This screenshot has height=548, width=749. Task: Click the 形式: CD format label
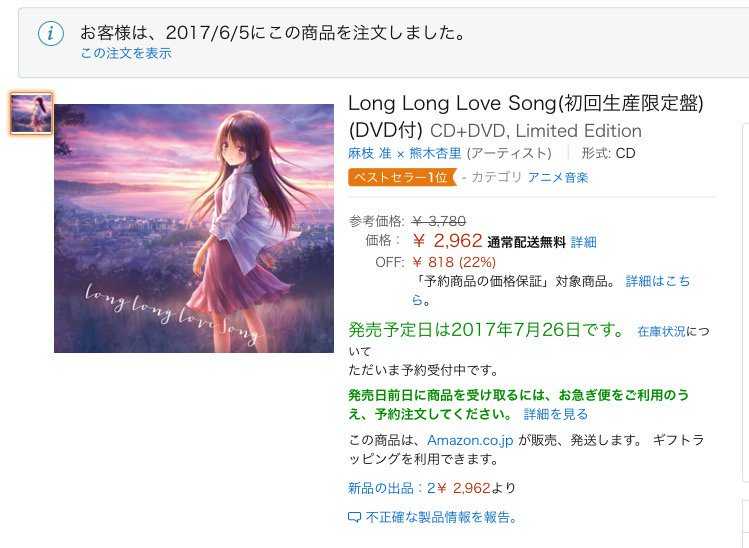[608, 153]
